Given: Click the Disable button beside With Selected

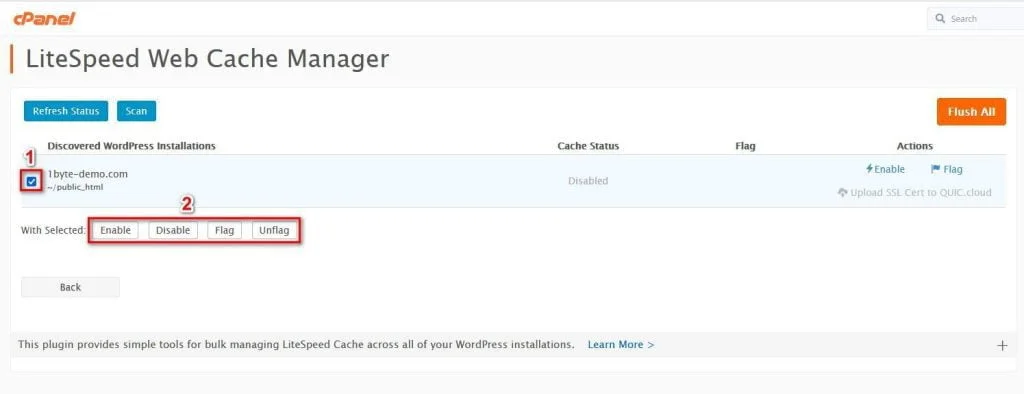Looking at the screenshot, I should (x=173, y=231).
